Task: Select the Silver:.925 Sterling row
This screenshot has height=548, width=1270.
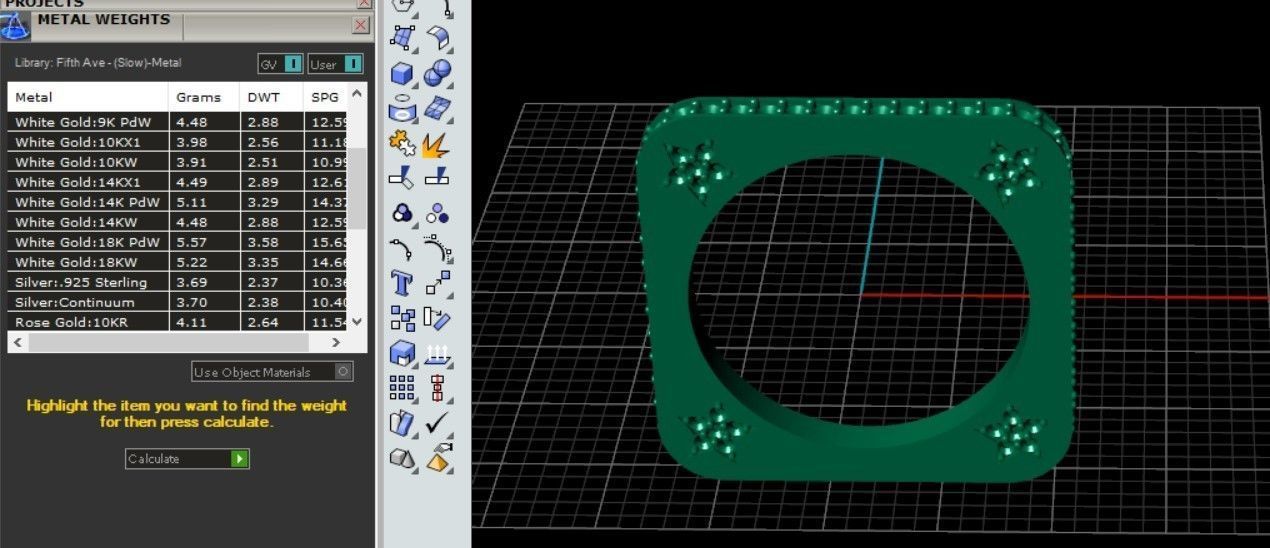Action: click(179, 282)
